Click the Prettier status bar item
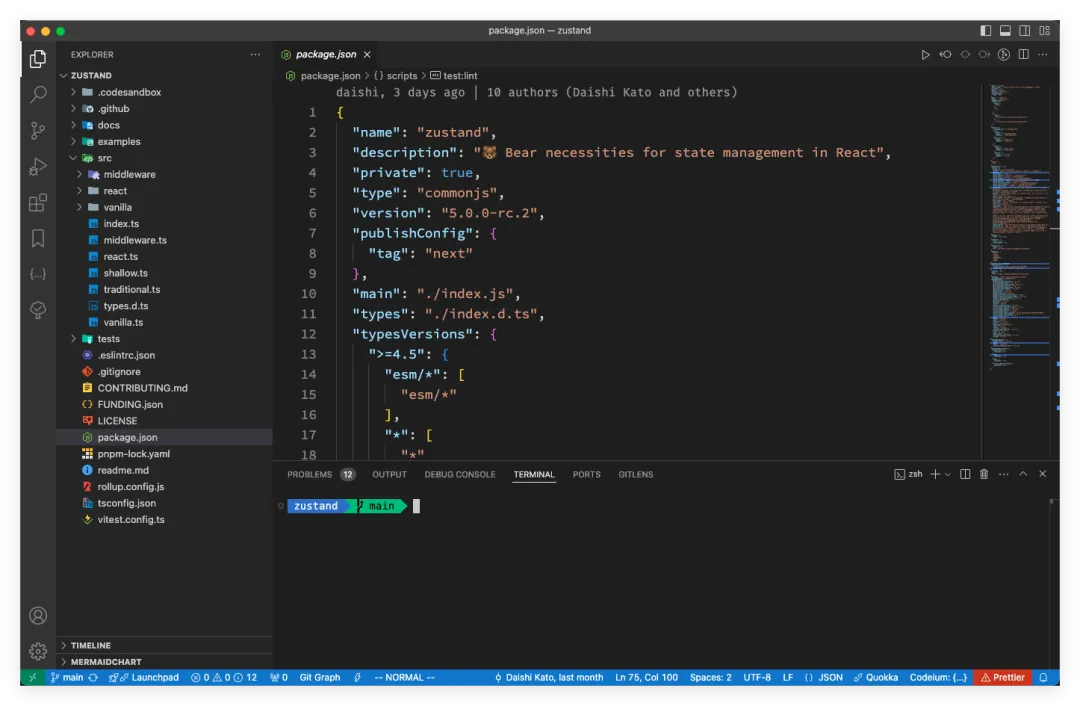 pos(1002,678)
